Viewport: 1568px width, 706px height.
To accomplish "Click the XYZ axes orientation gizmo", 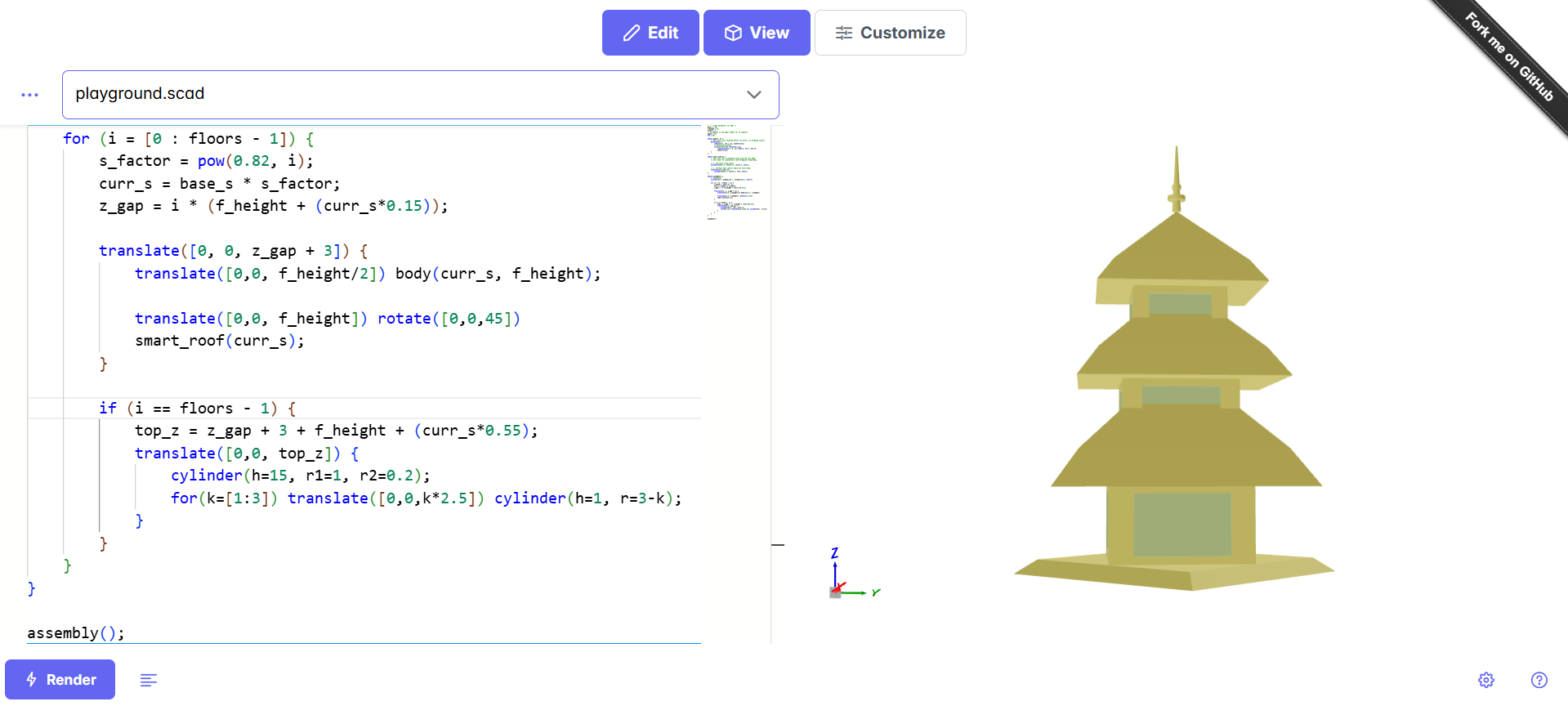I will pos(853,574).
